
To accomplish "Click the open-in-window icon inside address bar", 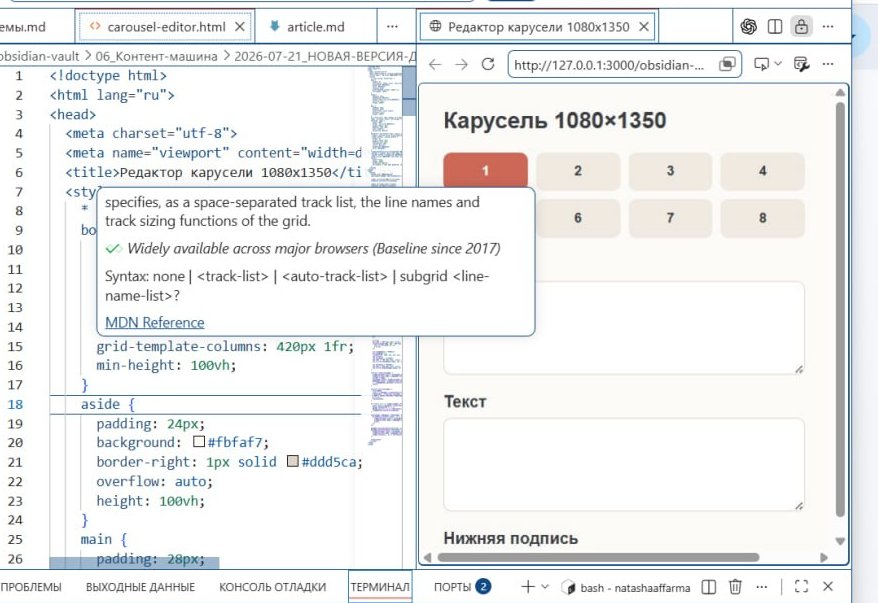I will (727, 64).
